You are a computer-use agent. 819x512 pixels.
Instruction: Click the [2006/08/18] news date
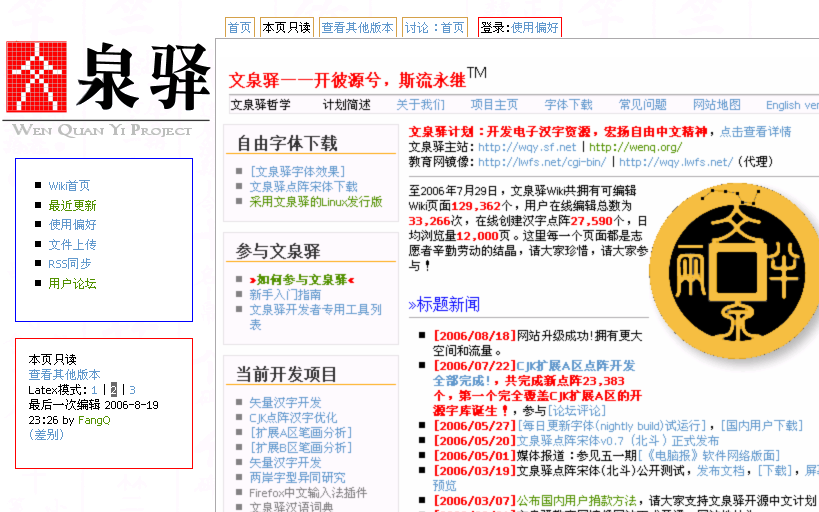pyautogui.click(x=474, y=335)
